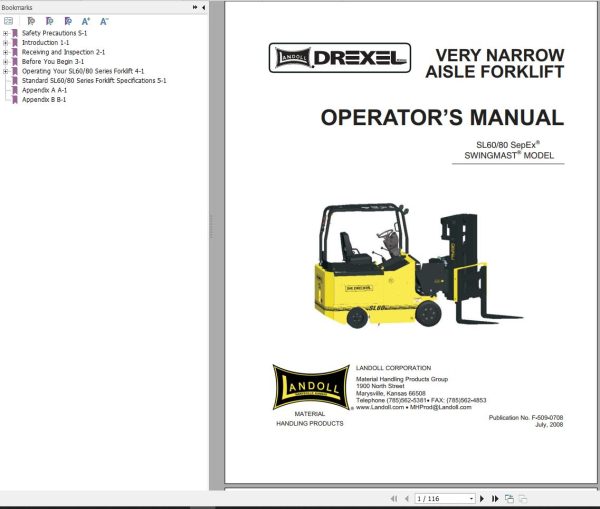Open Safety Precautions S-1 bookmark
Image resolution: width=600 pixels, height=509 pixels.
pyautogui.click(x=54, y=33)
